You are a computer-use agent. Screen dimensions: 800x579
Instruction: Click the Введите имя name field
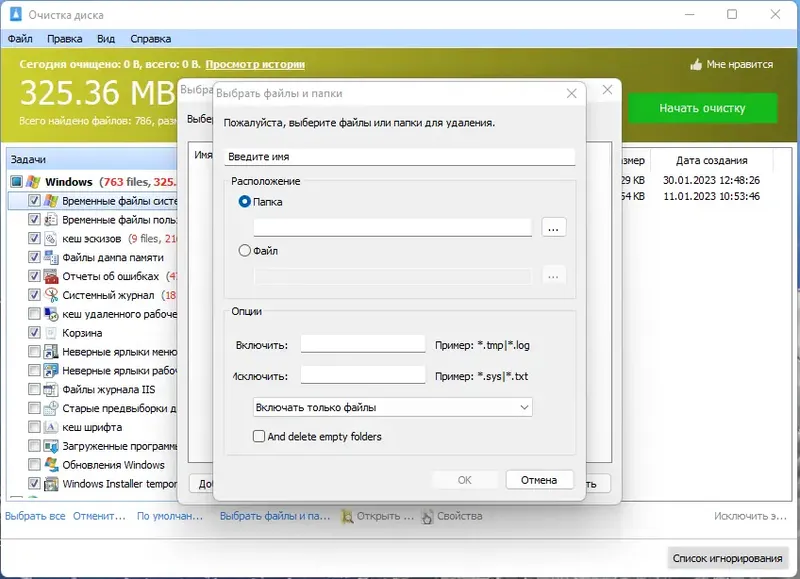[399, 157]
